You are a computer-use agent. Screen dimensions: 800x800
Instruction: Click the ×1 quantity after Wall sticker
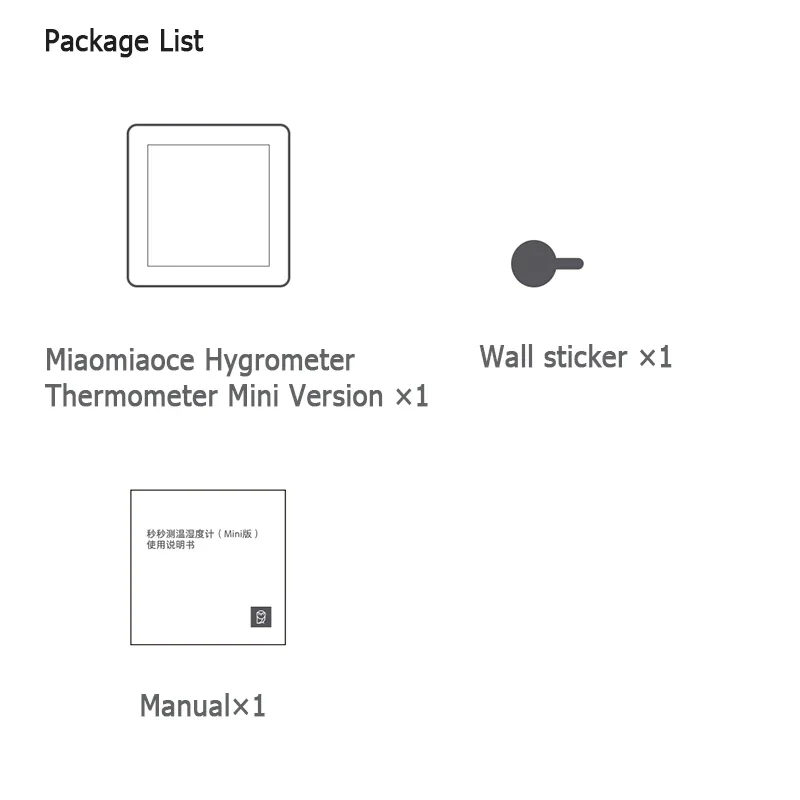[x=656, y=357]
